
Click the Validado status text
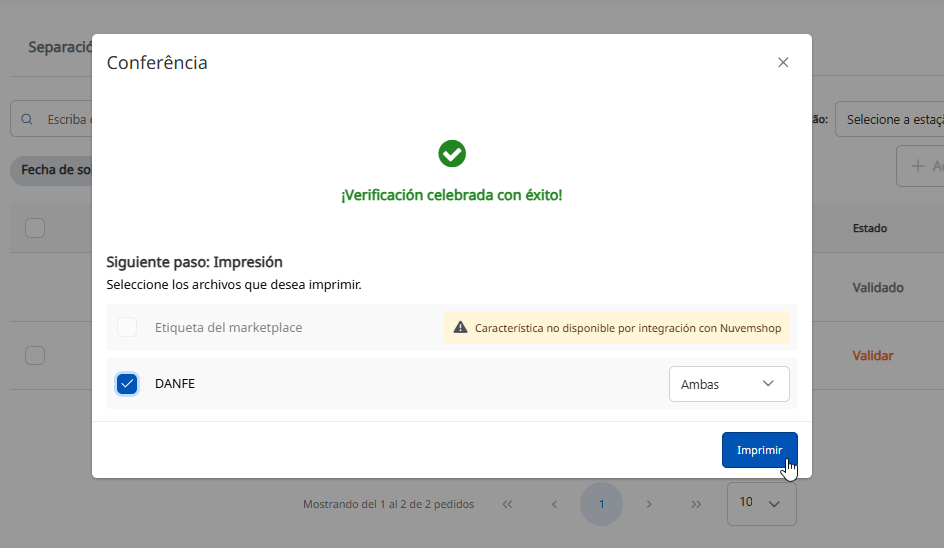(878, 287)
